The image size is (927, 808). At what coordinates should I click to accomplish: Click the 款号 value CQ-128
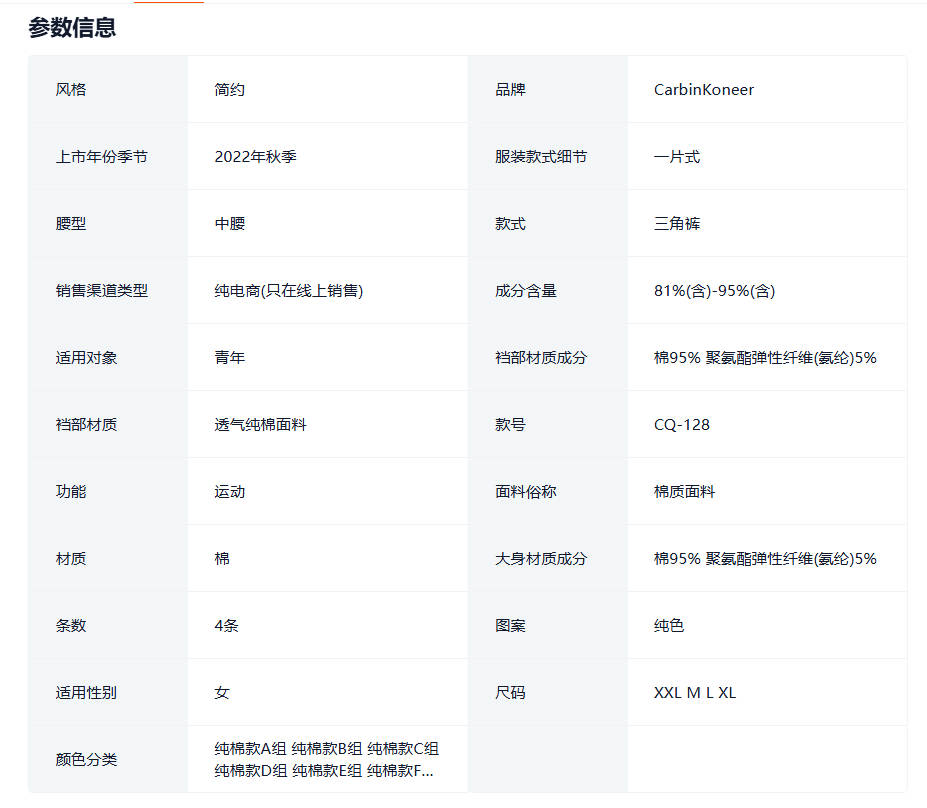coord(681,425)
